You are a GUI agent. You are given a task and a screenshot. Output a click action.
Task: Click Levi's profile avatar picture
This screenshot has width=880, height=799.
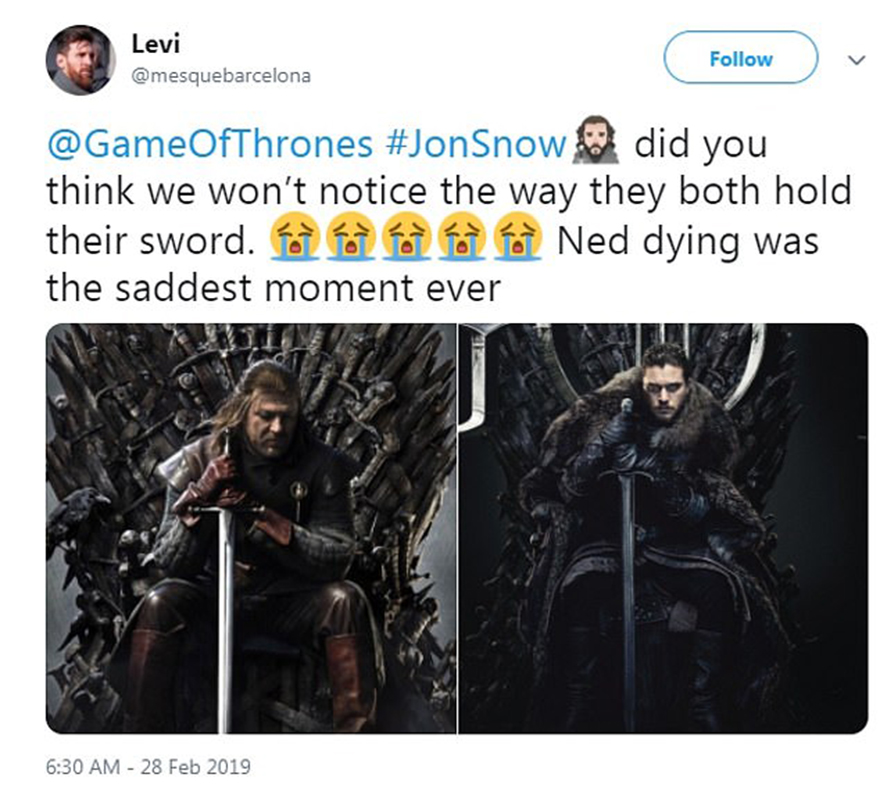coord(81,59)
